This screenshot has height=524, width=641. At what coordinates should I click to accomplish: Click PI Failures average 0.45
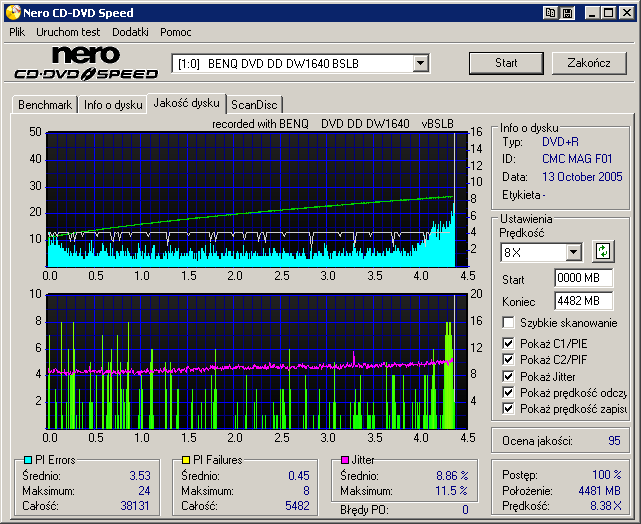click(299, 476)
